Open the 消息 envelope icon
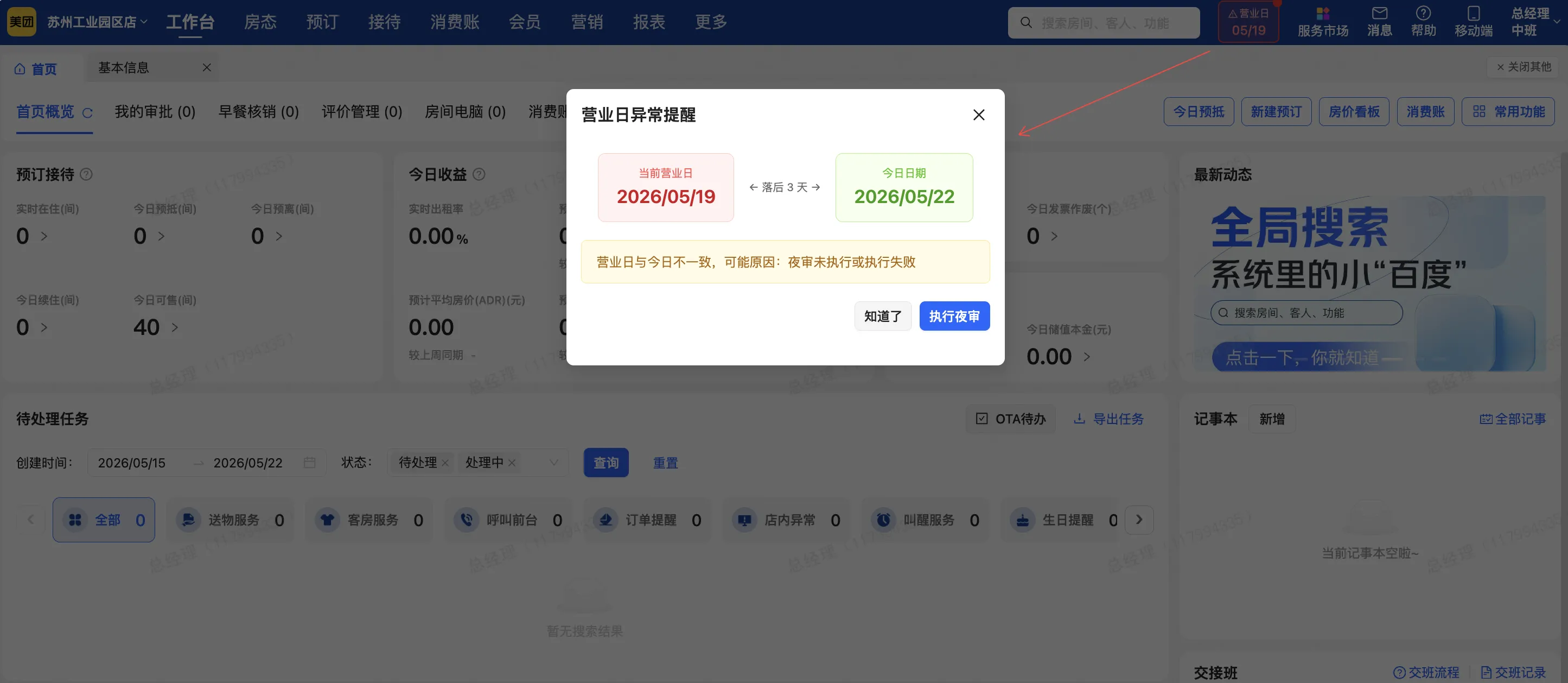 1379,14
